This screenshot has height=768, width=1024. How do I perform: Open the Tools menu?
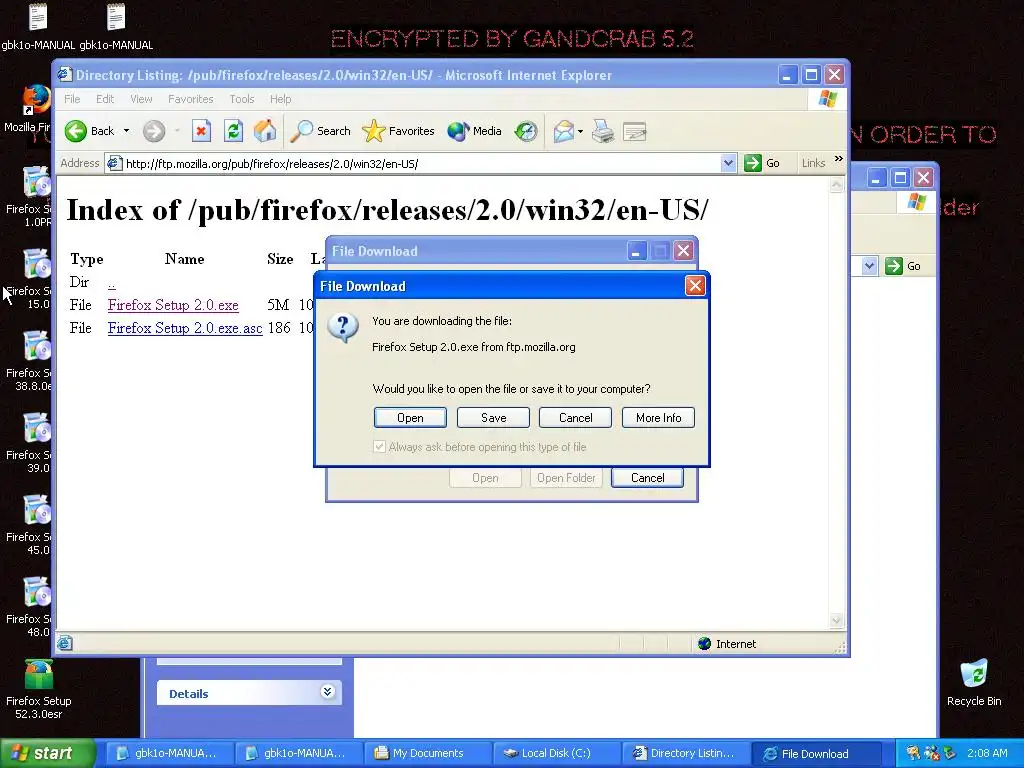point(242,99)
